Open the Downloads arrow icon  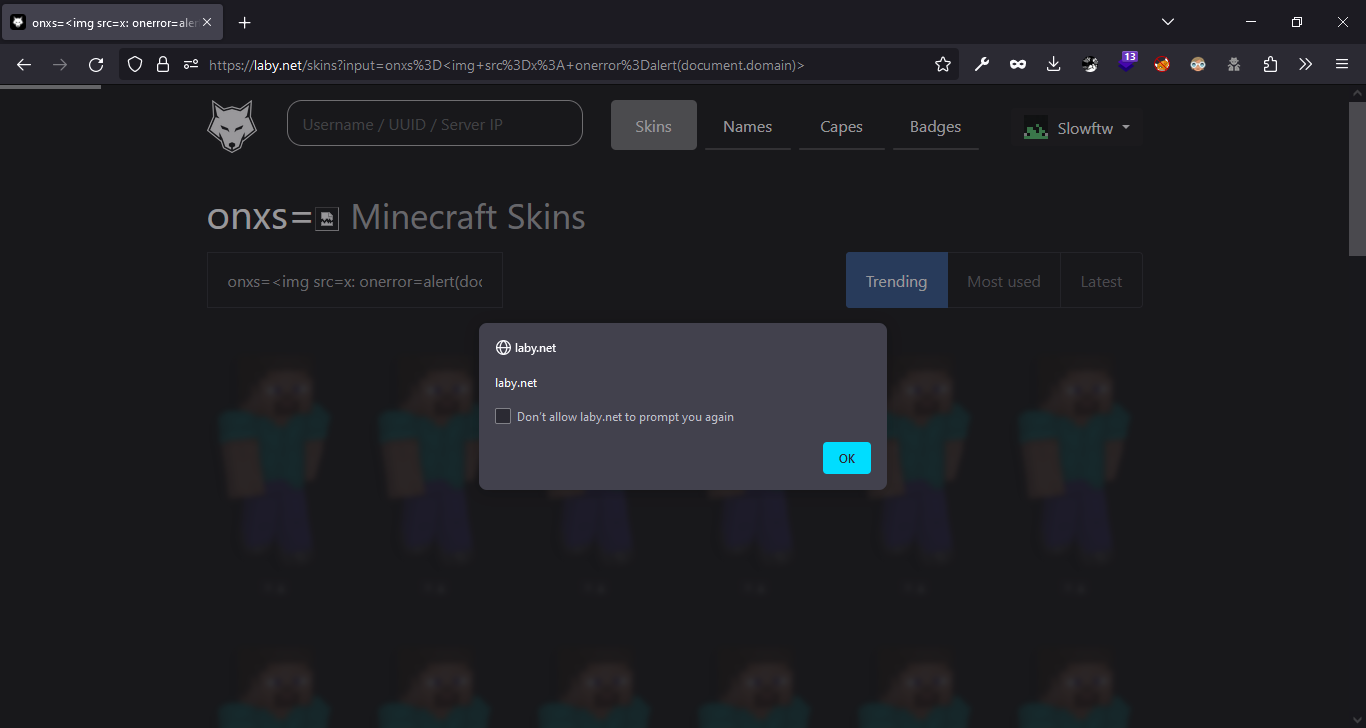1053,64
